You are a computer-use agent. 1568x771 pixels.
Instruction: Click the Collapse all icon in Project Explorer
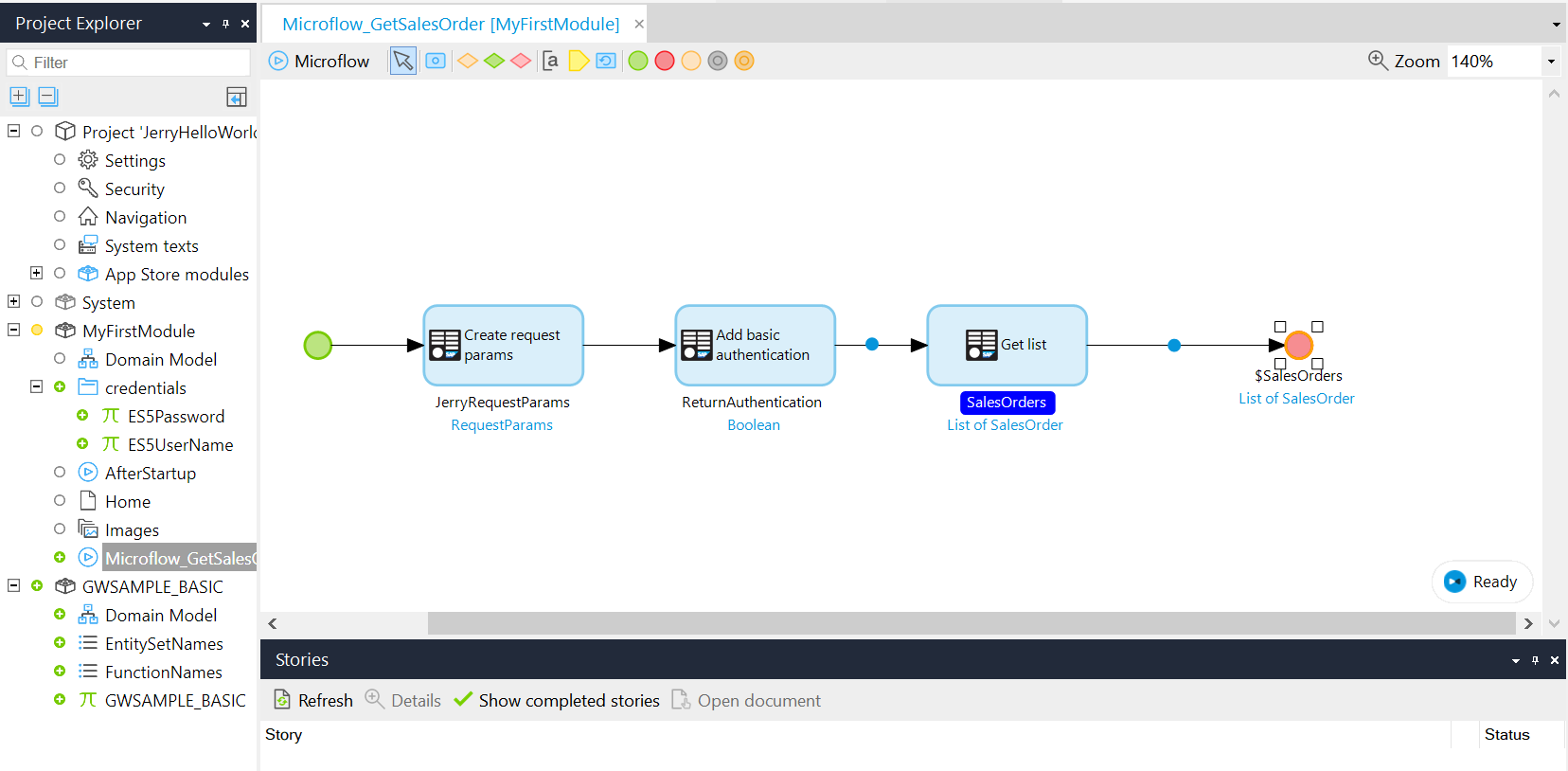[48, 96]
